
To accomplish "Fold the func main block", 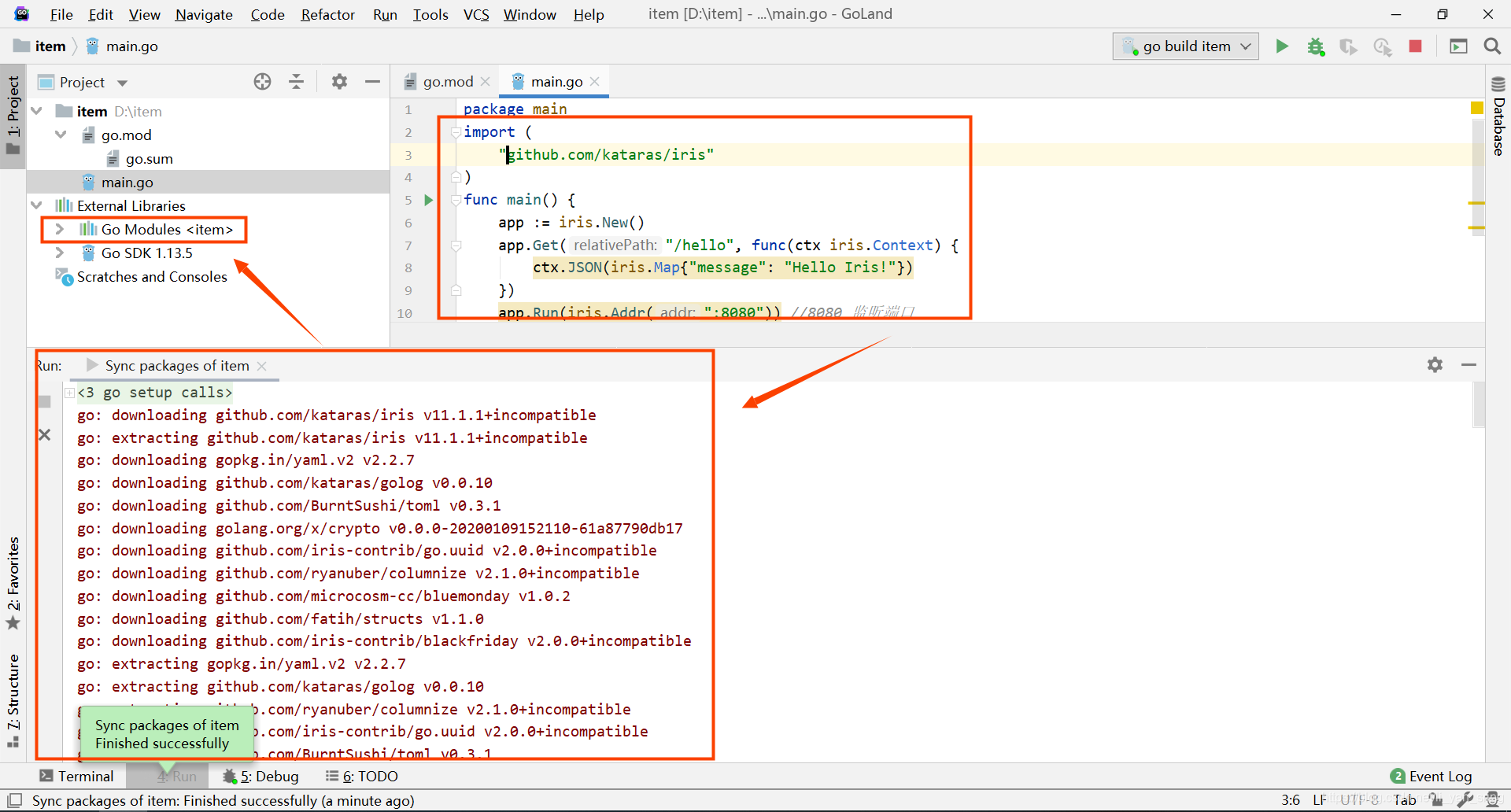I will coord(456,200).
